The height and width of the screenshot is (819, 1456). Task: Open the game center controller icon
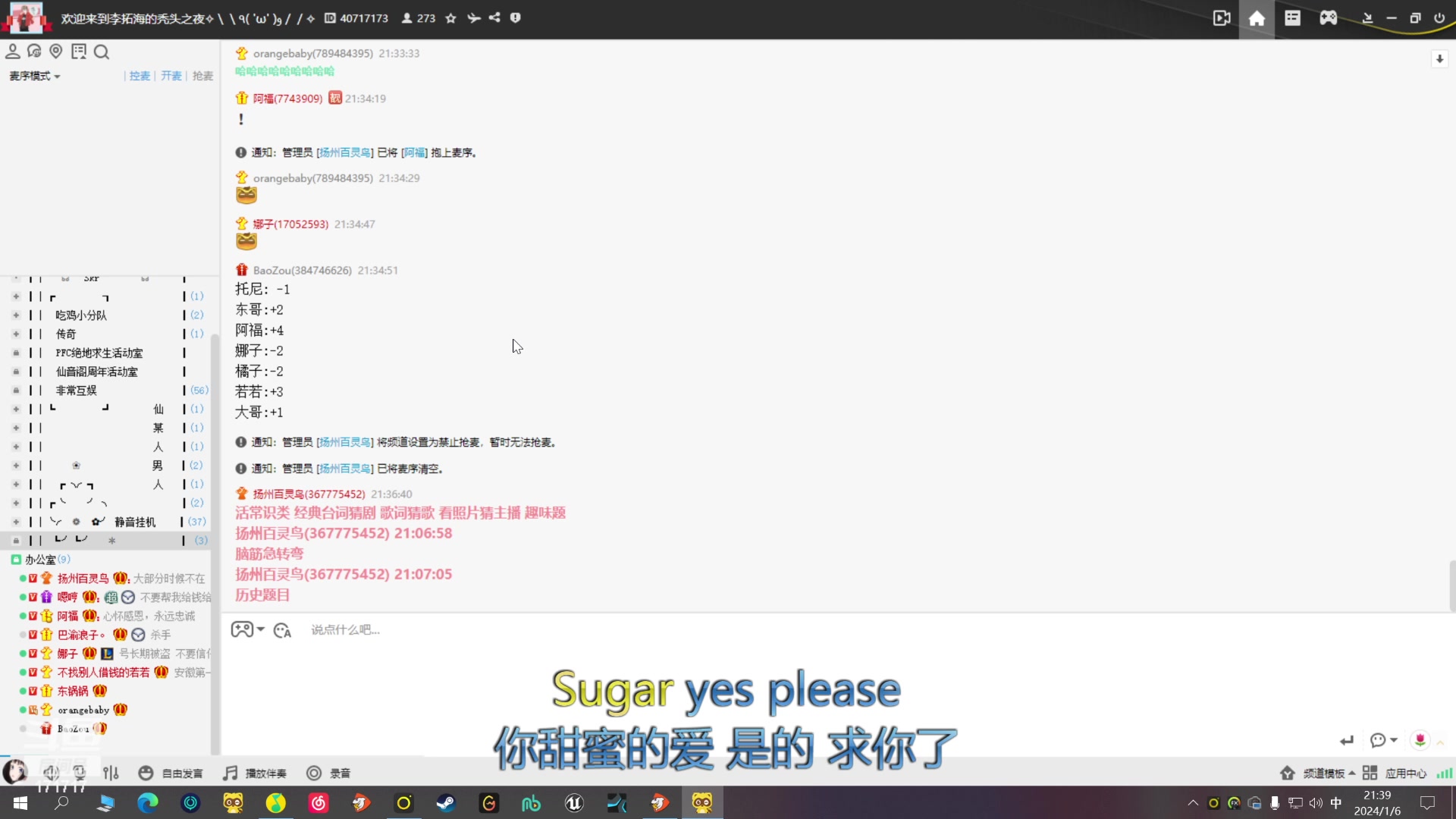[1328, 17]
